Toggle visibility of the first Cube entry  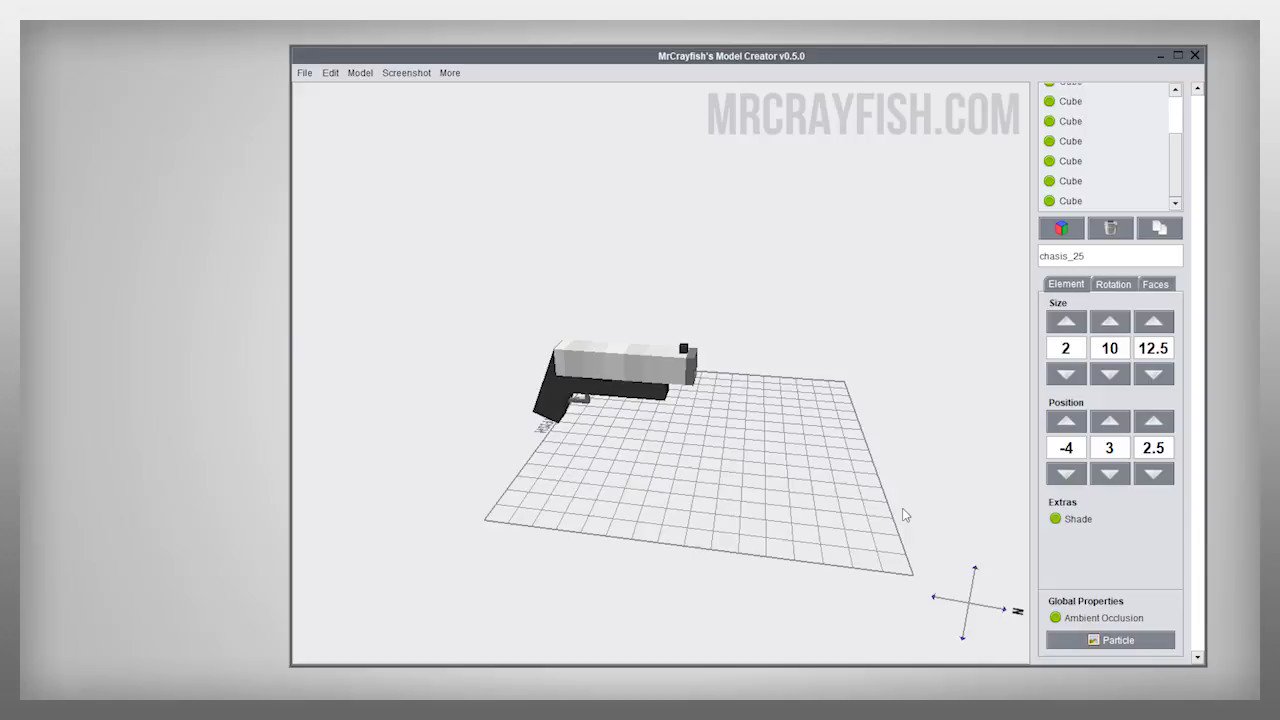pos(1048,101)
